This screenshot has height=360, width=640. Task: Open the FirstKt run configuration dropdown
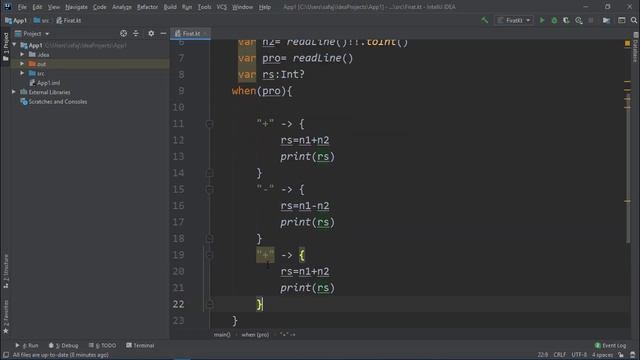514,20
